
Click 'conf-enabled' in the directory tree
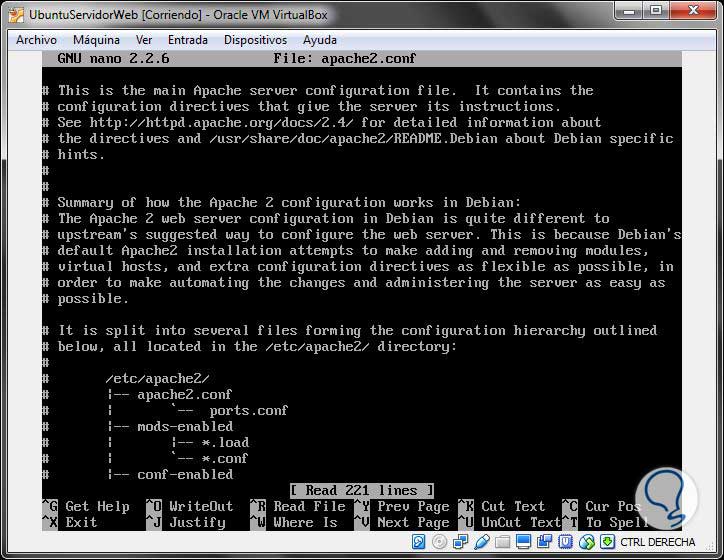(x=185, y=475)
